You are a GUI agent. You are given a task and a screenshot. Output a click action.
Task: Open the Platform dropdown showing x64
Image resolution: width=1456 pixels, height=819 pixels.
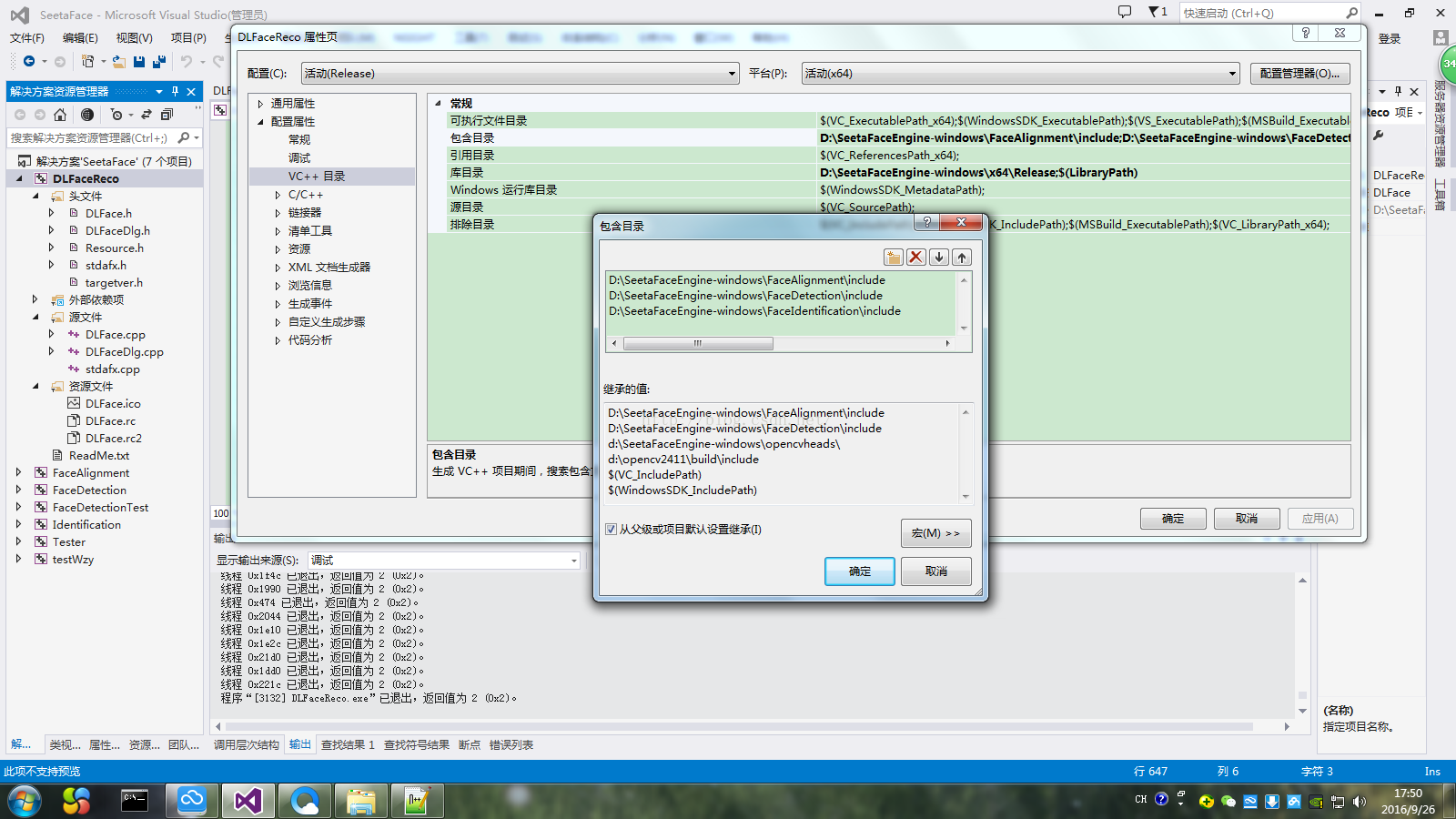[x=1020, y=73]
